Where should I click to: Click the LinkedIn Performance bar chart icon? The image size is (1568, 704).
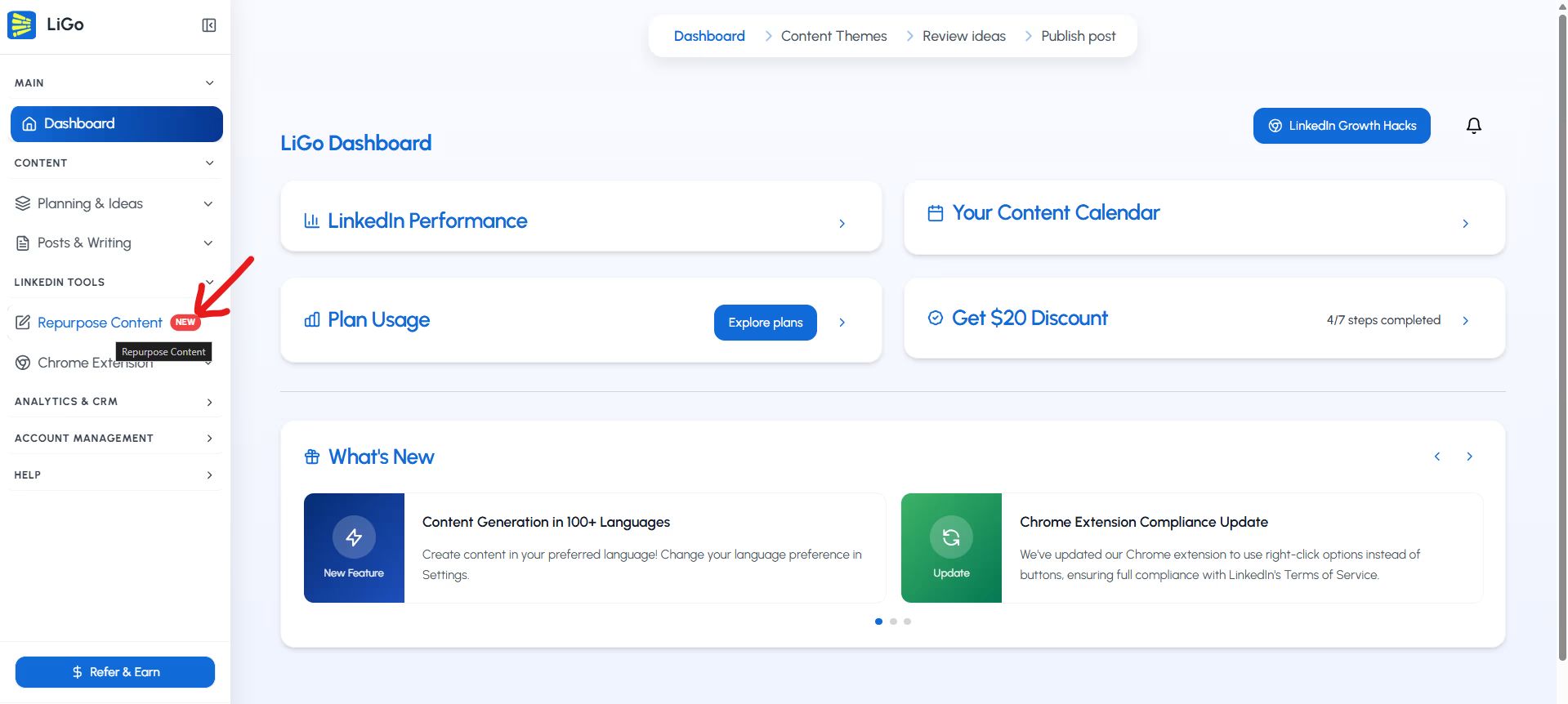[x=311, y=221]
